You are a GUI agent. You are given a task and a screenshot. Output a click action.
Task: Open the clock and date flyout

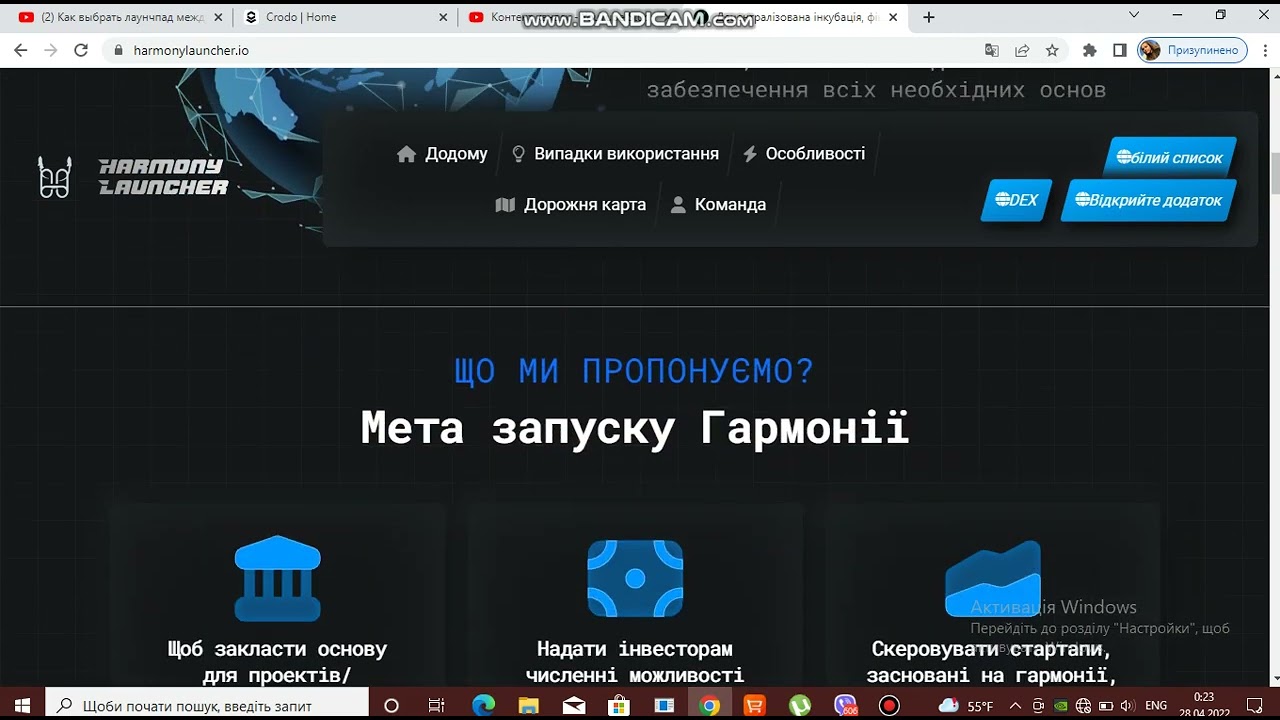(1204, 705)
